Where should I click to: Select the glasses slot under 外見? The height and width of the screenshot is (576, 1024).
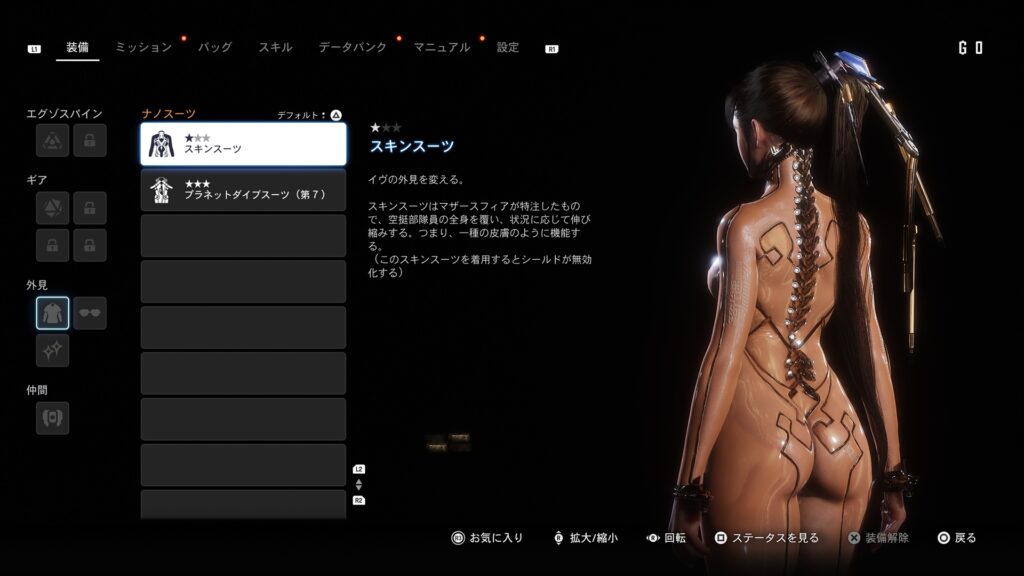(x=89, y=313)
